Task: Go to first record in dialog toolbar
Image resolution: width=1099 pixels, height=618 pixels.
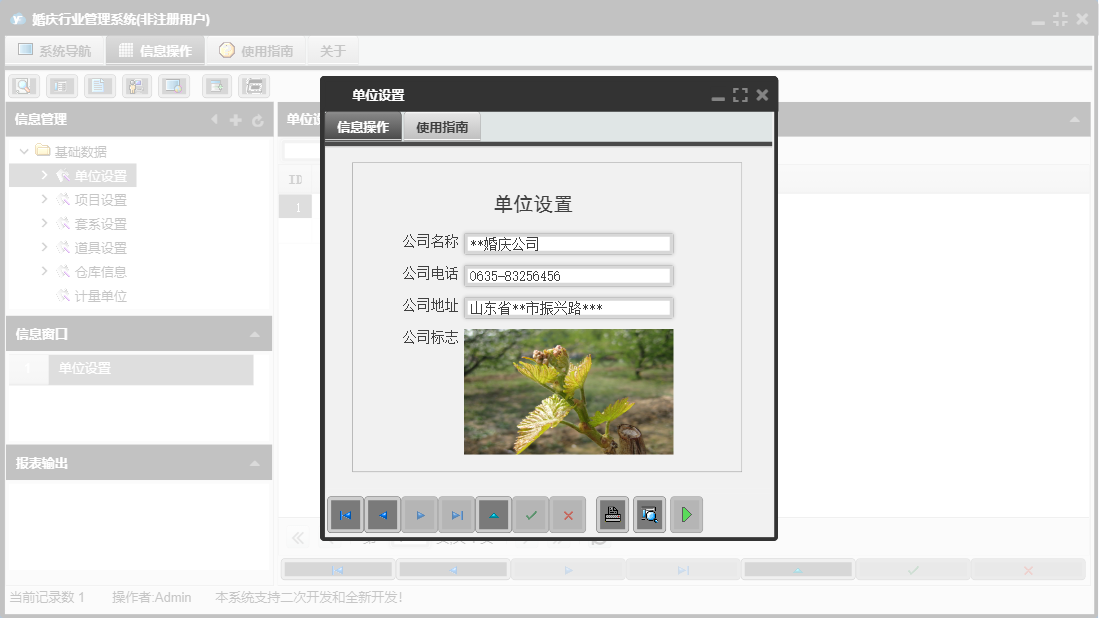Action: pos(345,515)
